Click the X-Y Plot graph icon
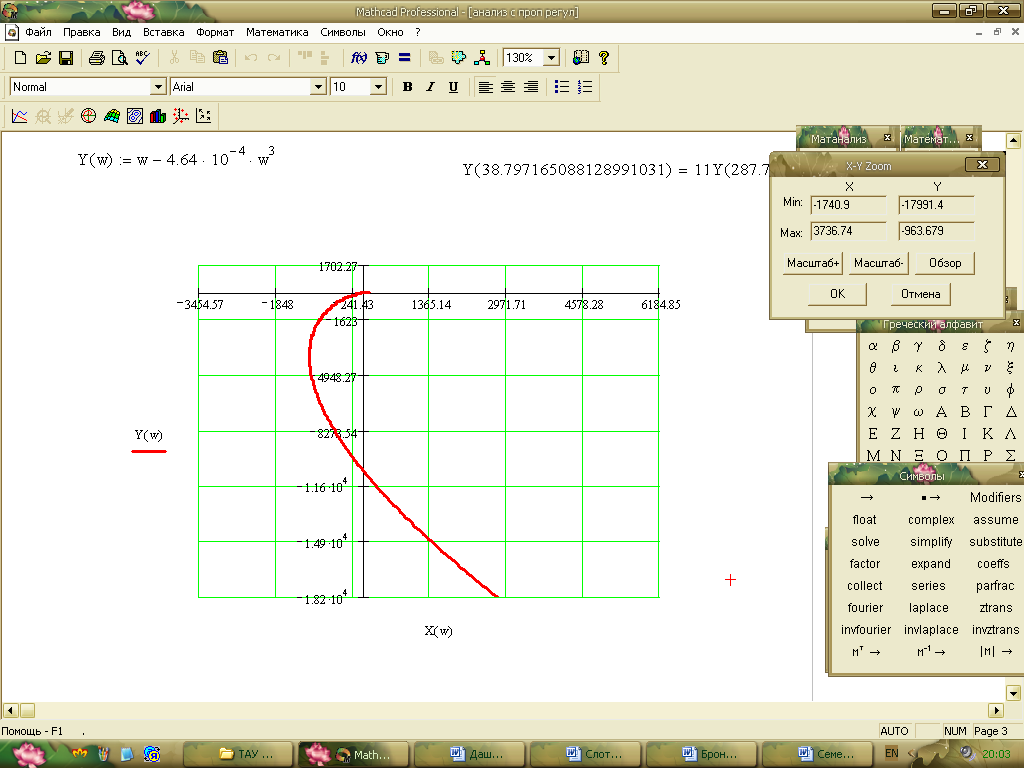This screenshot has height=768, width=1024. point(19,116)
